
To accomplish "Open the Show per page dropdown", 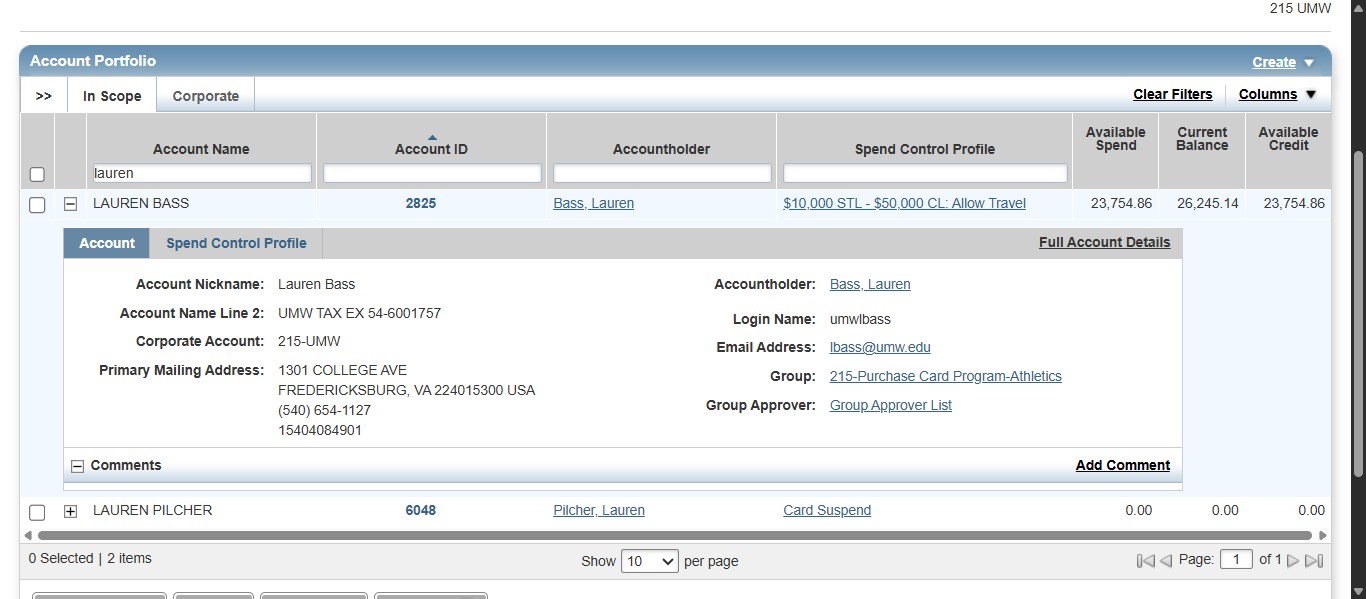I will 650,561.
